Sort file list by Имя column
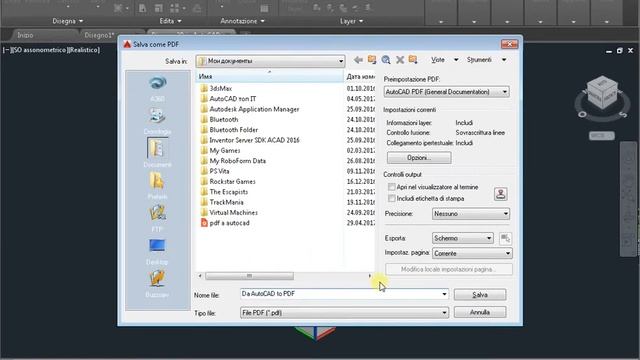 coord(269,76)
